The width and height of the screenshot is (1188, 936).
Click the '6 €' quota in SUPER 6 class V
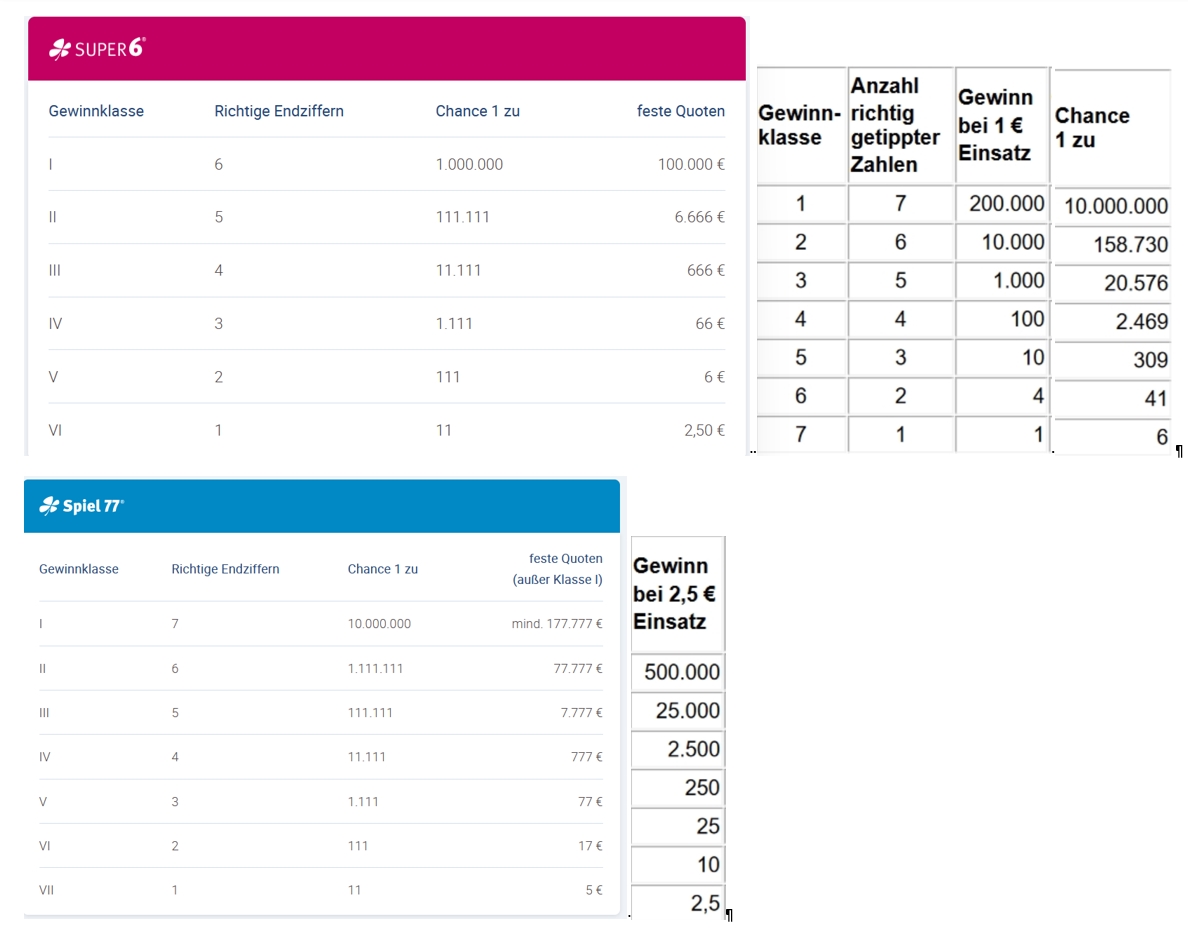click(x=714, y=377)
